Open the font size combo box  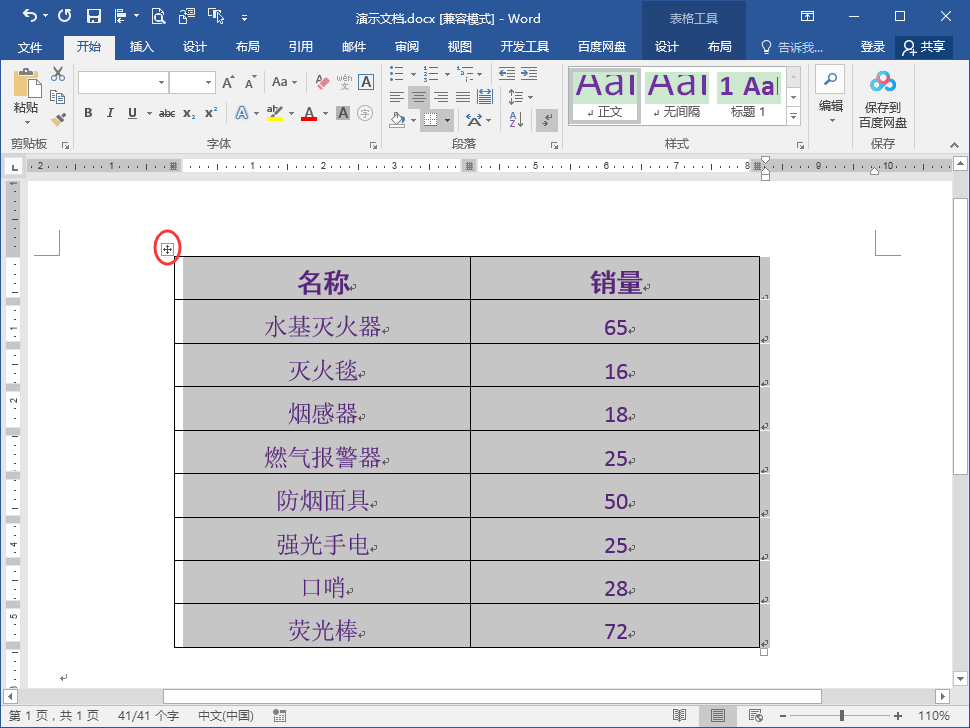click(x=192, y=82)
